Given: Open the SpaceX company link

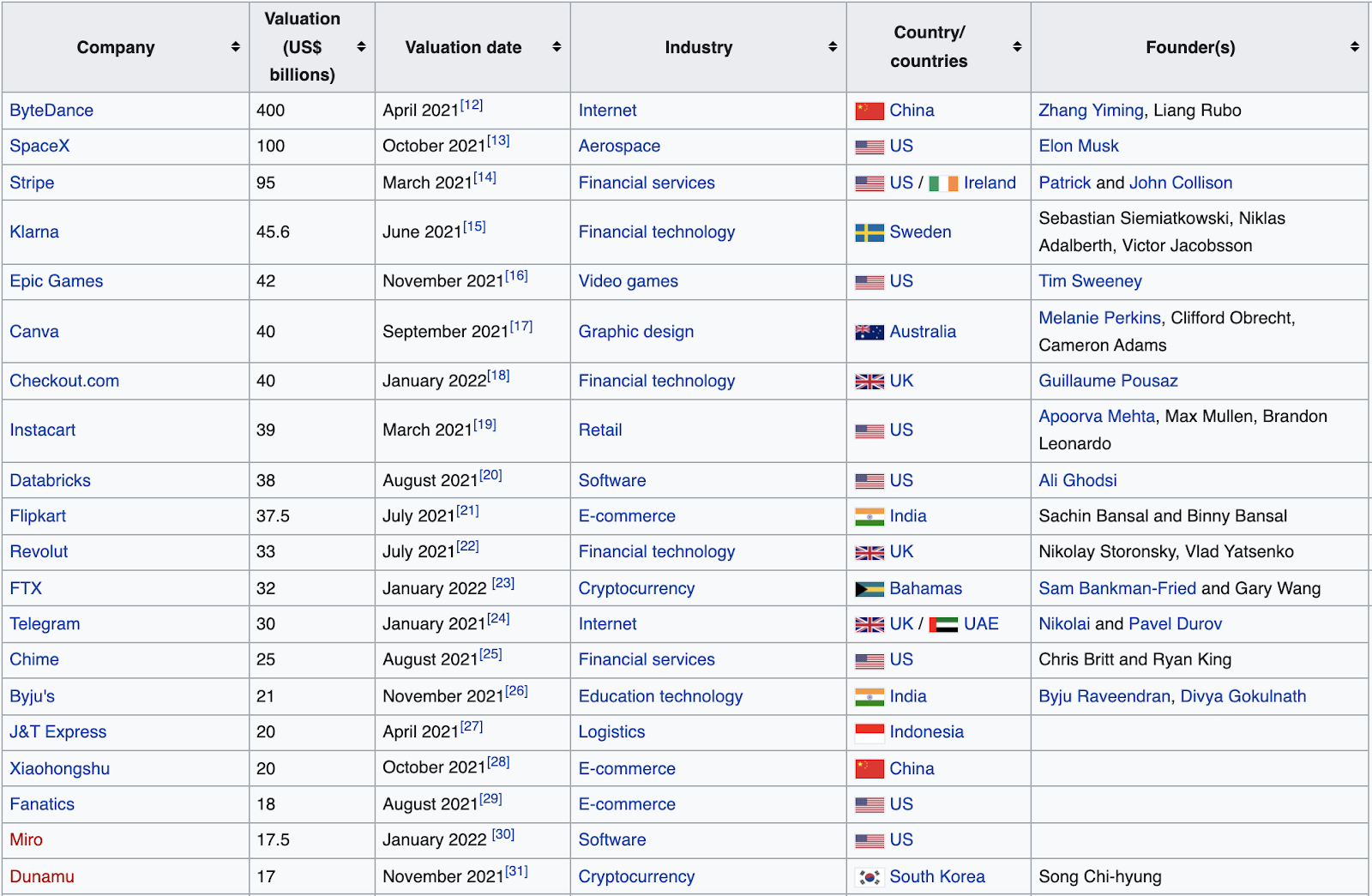Looking at the screenshot, I should (x=39, y=146).
